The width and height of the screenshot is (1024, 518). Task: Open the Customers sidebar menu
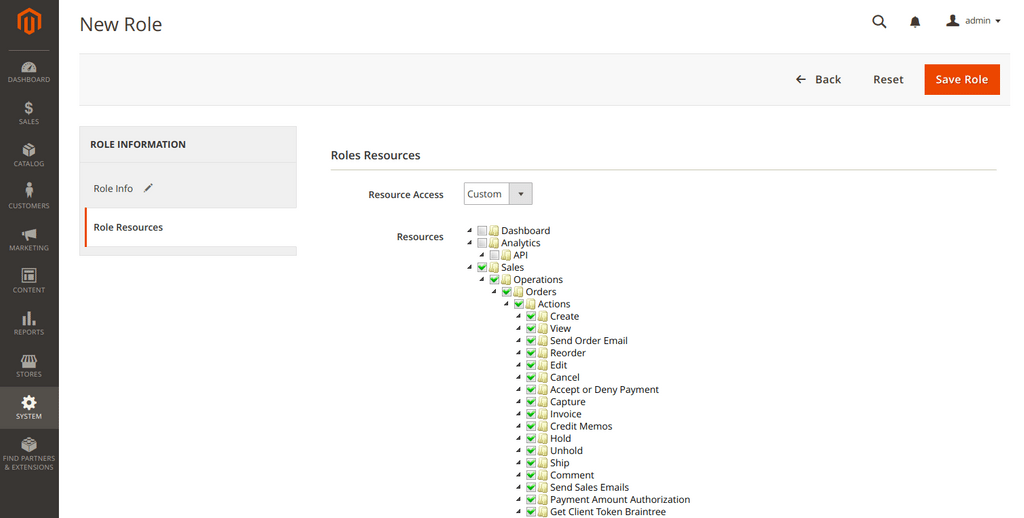click(29, 197)
